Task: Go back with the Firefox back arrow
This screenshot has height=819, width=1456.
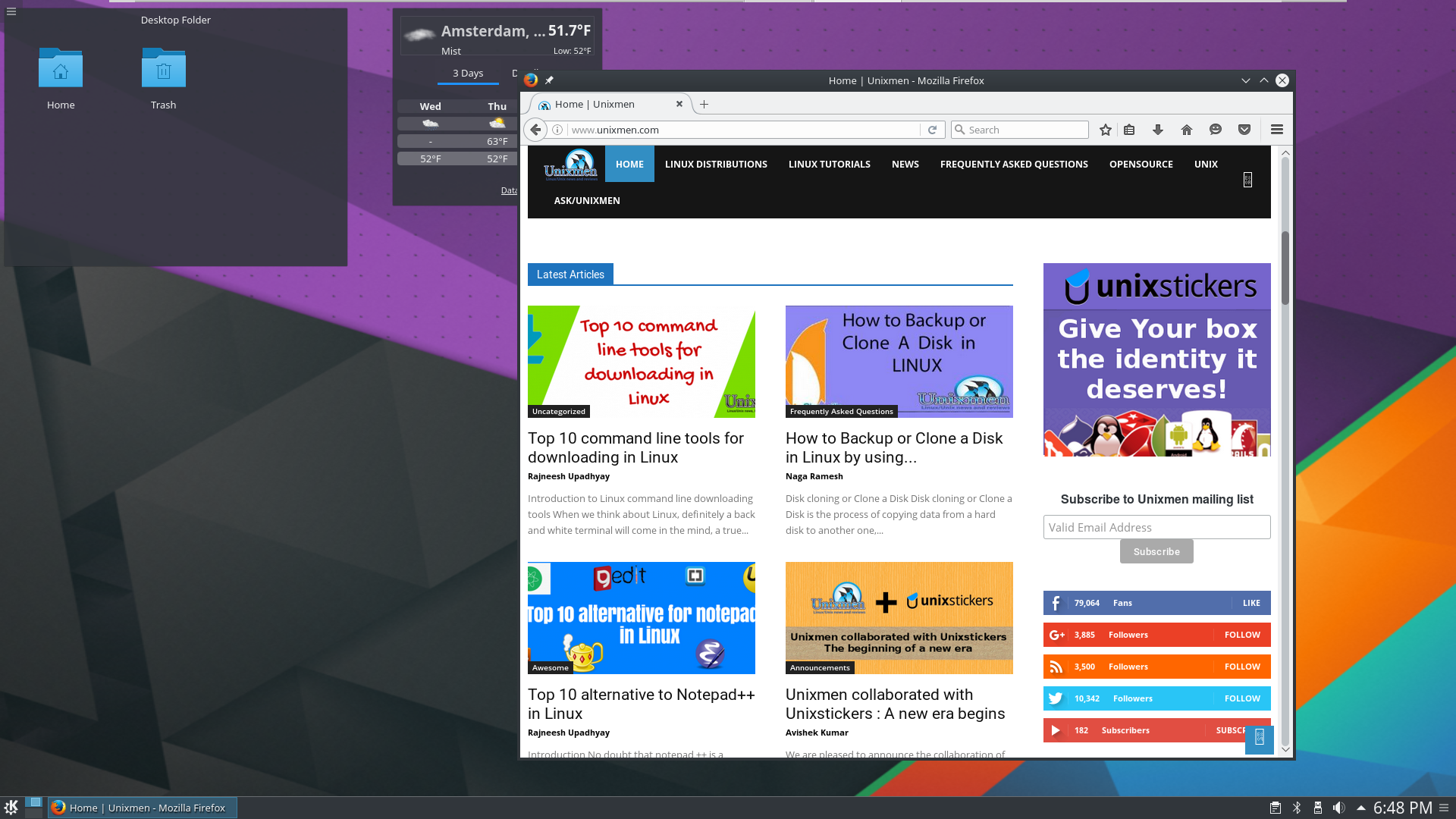Action: (535, 130)
